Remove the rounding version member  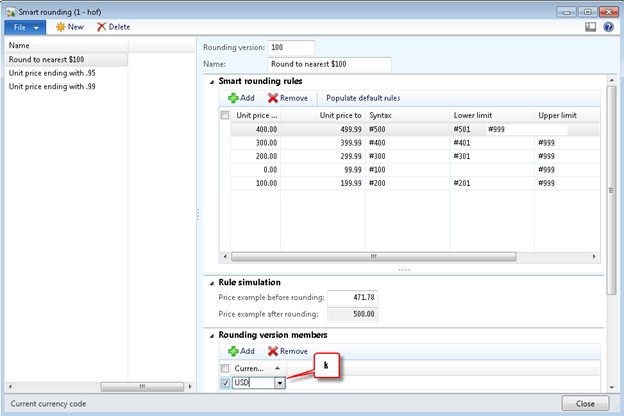coord(287,351)
